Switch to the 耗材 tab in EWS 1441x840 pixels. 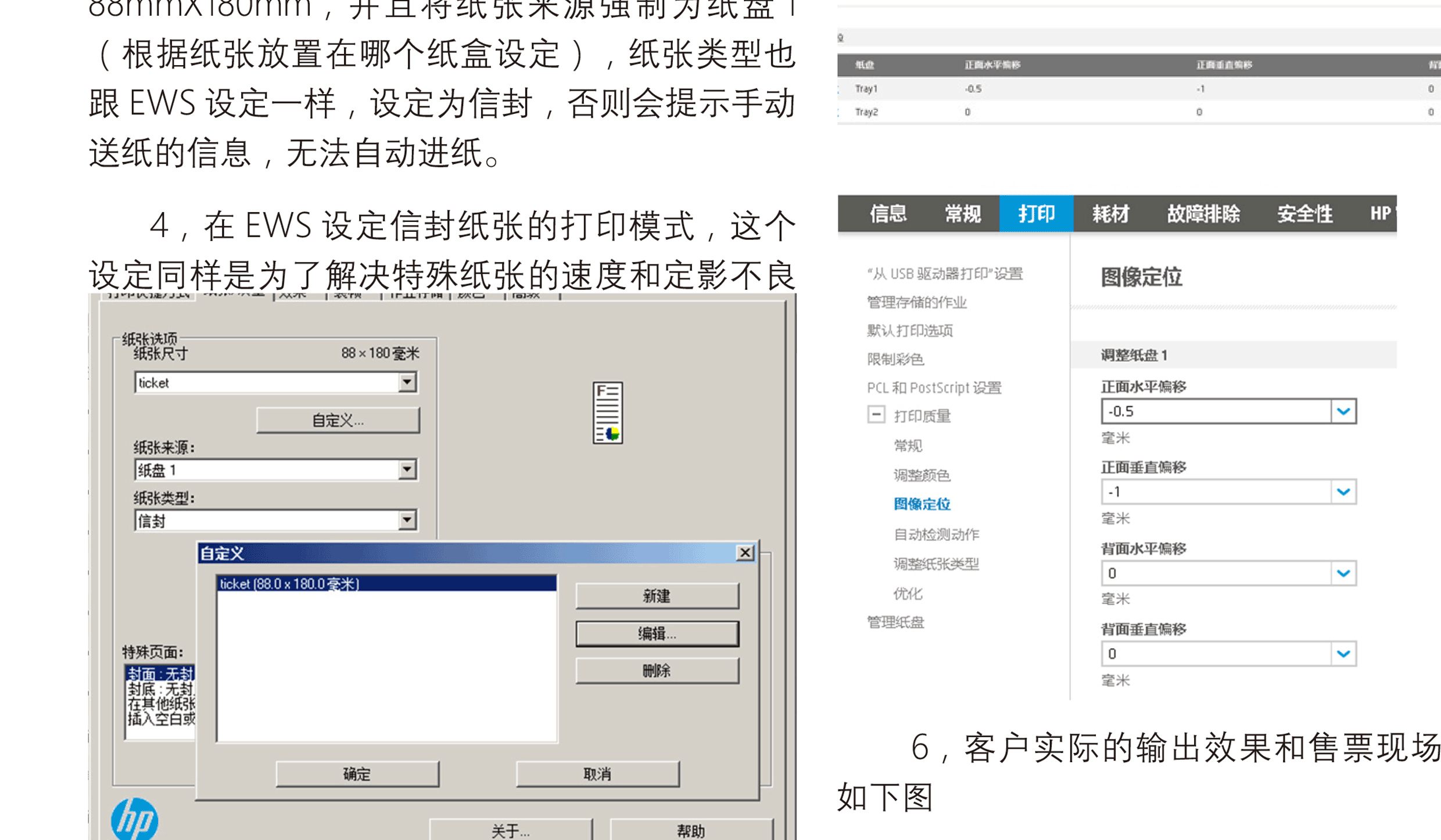(1110, 214)
